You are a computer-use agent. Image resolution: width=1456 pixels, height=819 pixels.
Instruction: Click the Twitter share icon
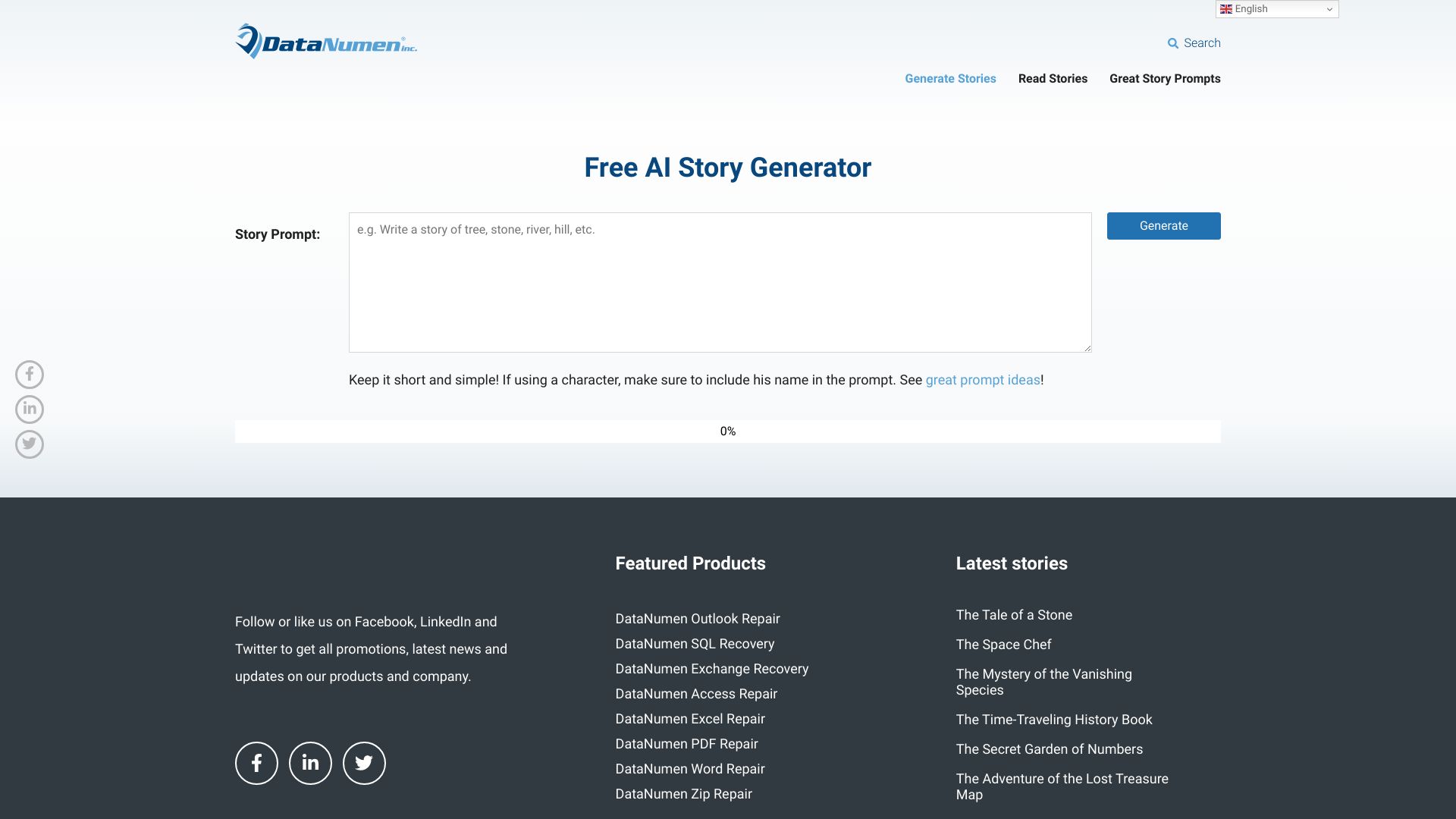29,443
